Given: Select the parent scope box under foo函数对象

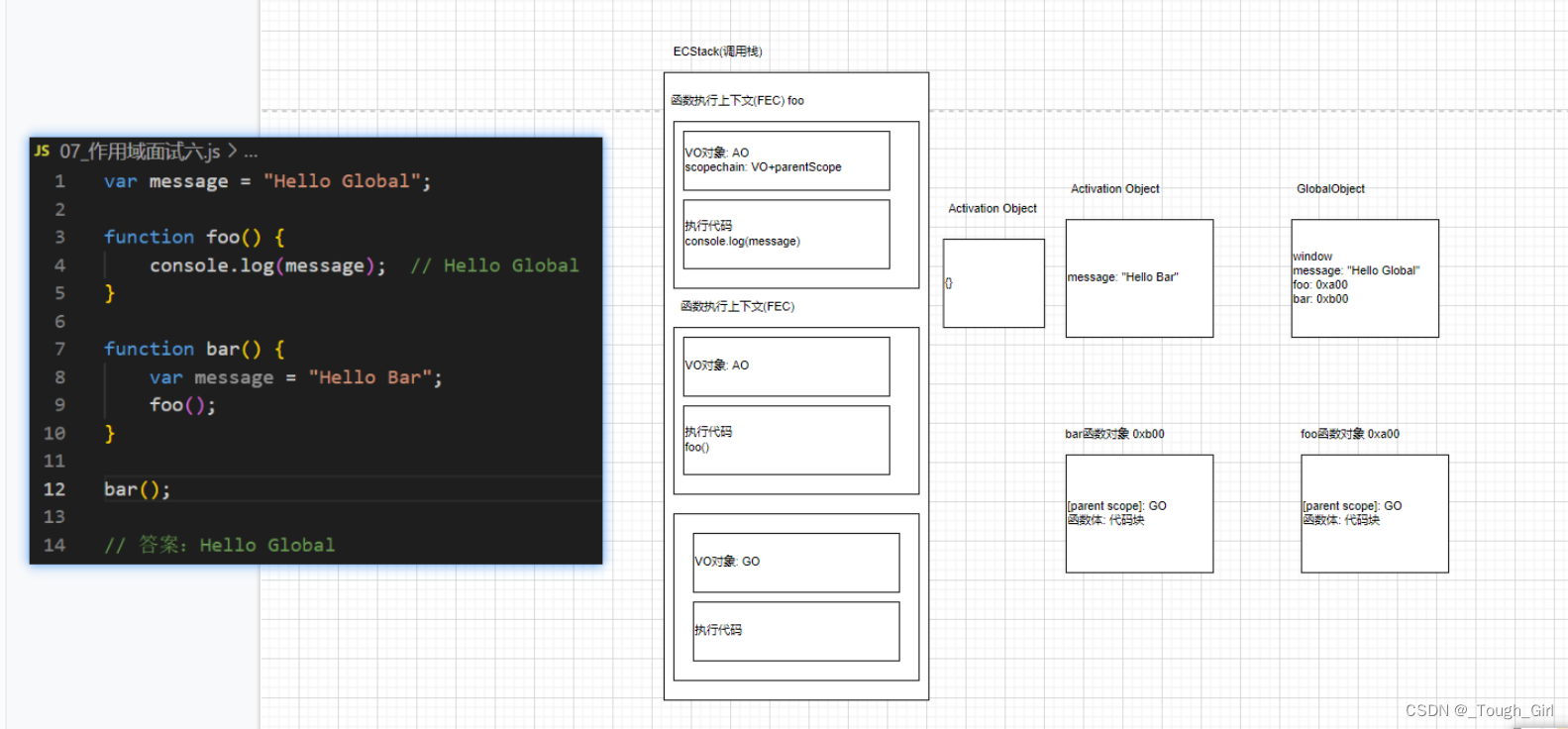Looking at the screenshot, I should click(x=1376, y=514).
